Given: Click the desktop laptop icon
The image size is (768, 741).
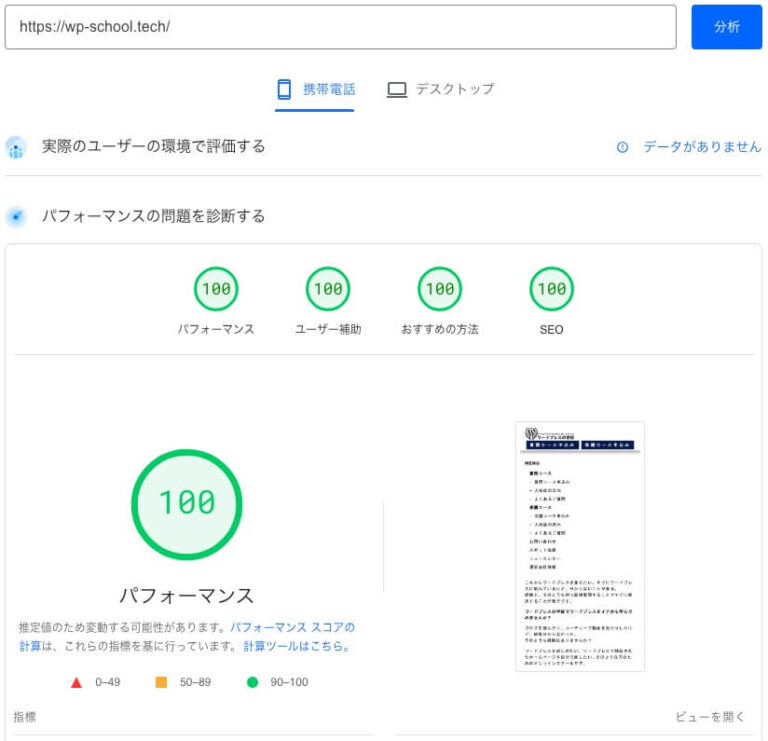Looking at the screenshot, I should (x=397, y=89).
